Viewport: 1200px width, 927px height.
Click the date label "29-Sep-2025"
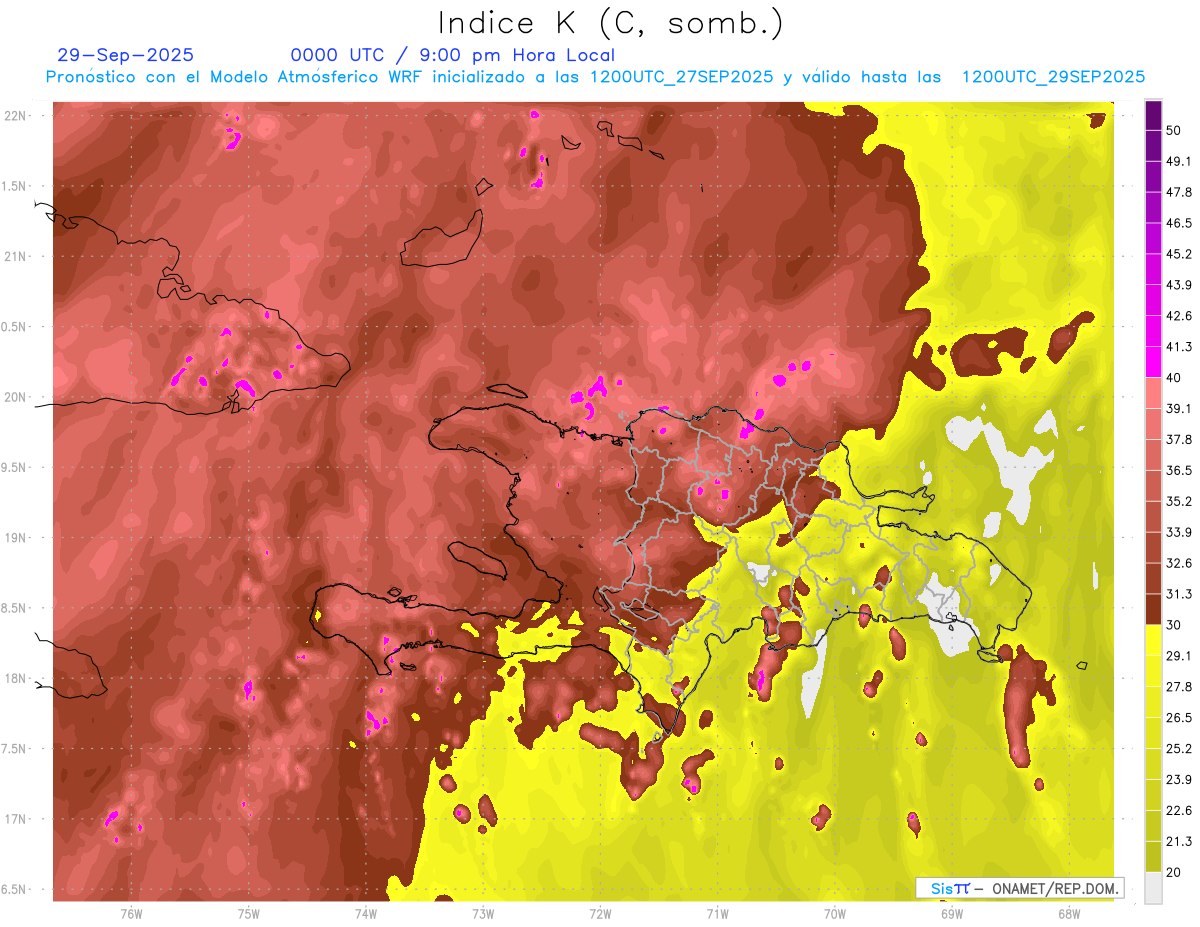(125, 55)
